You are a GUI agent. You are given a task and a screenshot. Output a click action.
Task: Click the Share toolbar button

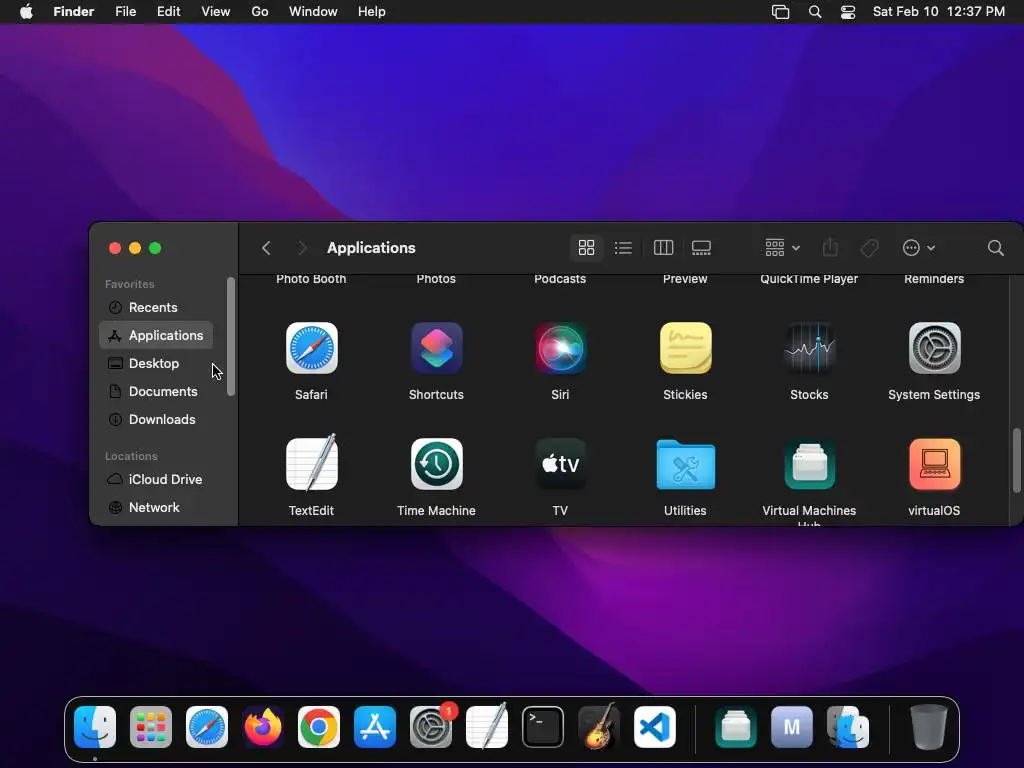click(829, 248)
